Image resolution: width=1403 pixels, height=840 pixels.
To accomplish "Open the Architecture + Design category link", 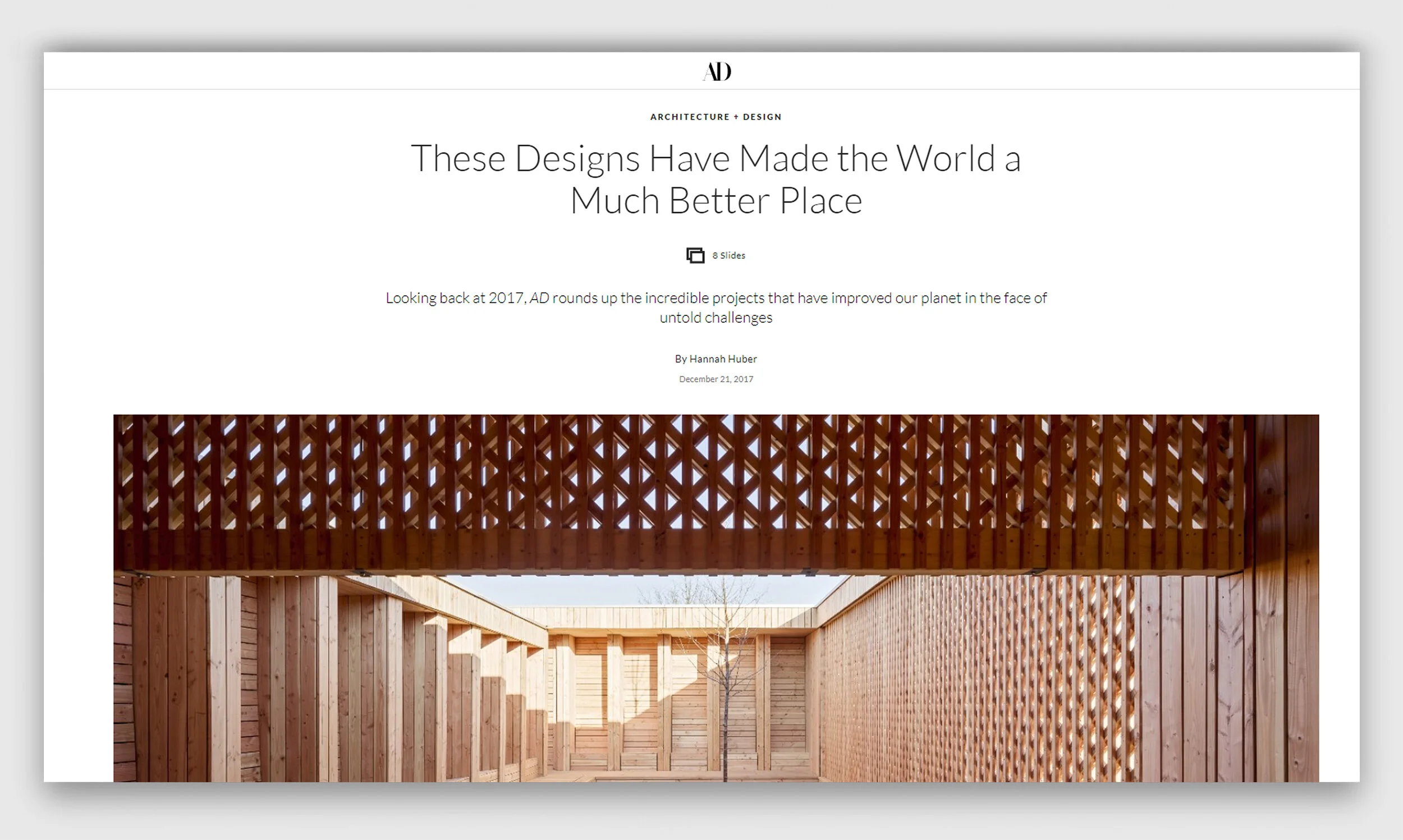I will [716, 117].
